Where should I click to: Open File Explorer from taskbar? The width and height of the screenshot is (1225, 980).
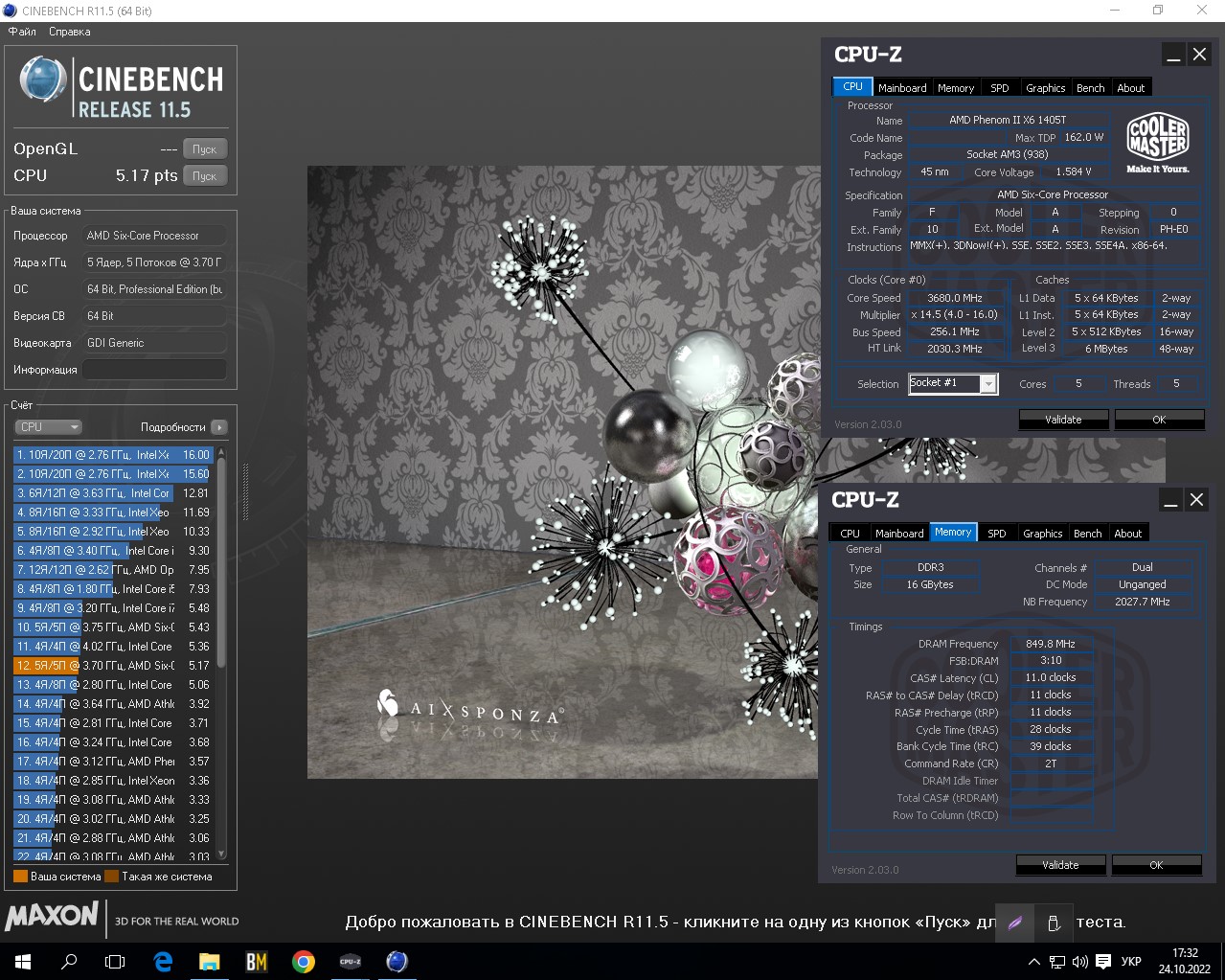click(210, 961)
